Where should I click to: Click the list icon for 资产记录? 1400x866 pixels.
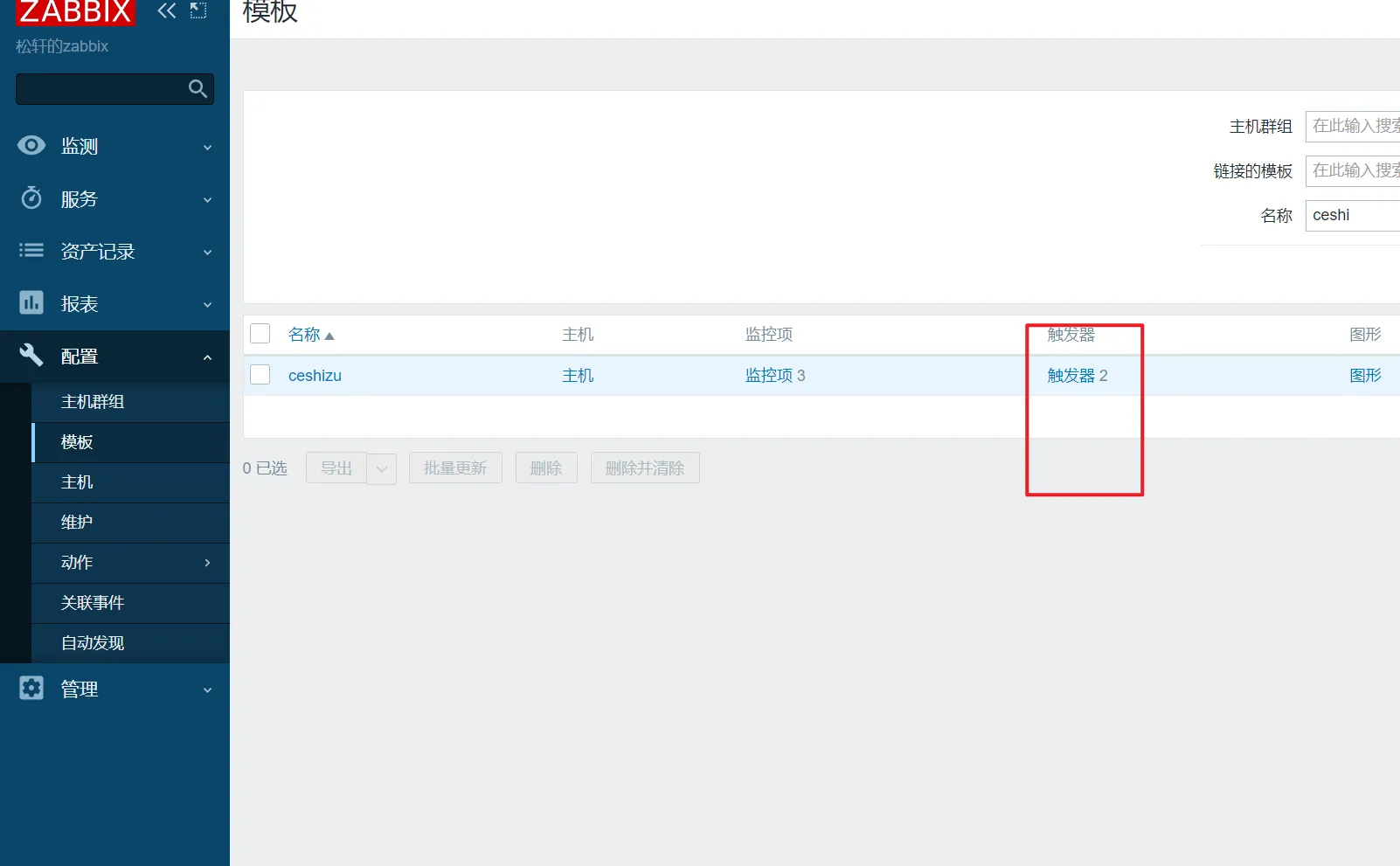click(x=31, y=251)
